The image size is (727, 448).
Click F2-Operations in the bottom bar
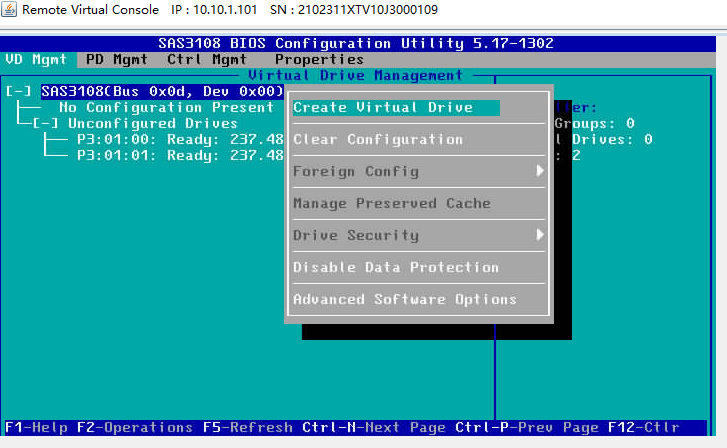[x=134, y=427]
